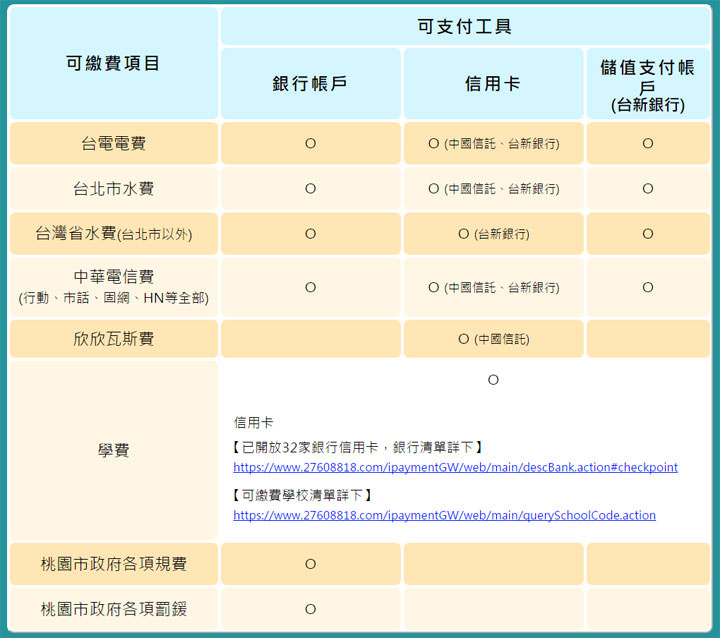
Task: Click the bank account circle for 桃園市政府各項罰鍰
Action: pos(310,608)
